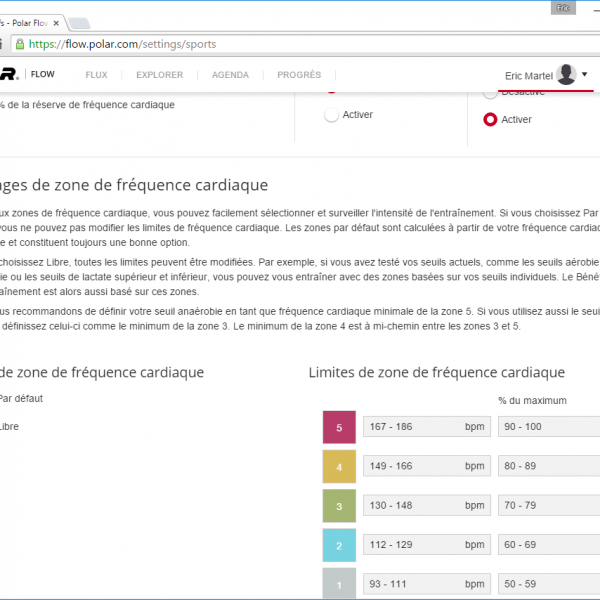
Task: Click the yellow zone 4 color swatch
Action: pyautogui.click(x=339, y=465)
